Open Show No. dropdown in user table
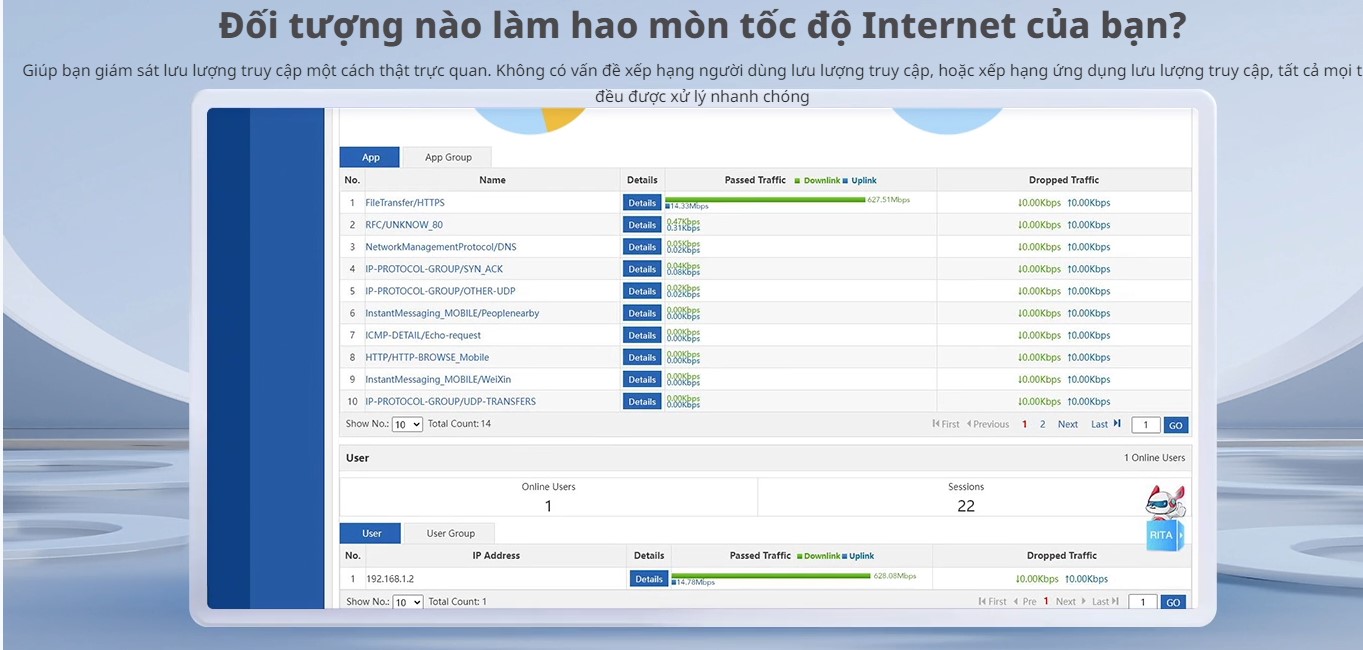 pyautogui.click(x=407, y=602)
